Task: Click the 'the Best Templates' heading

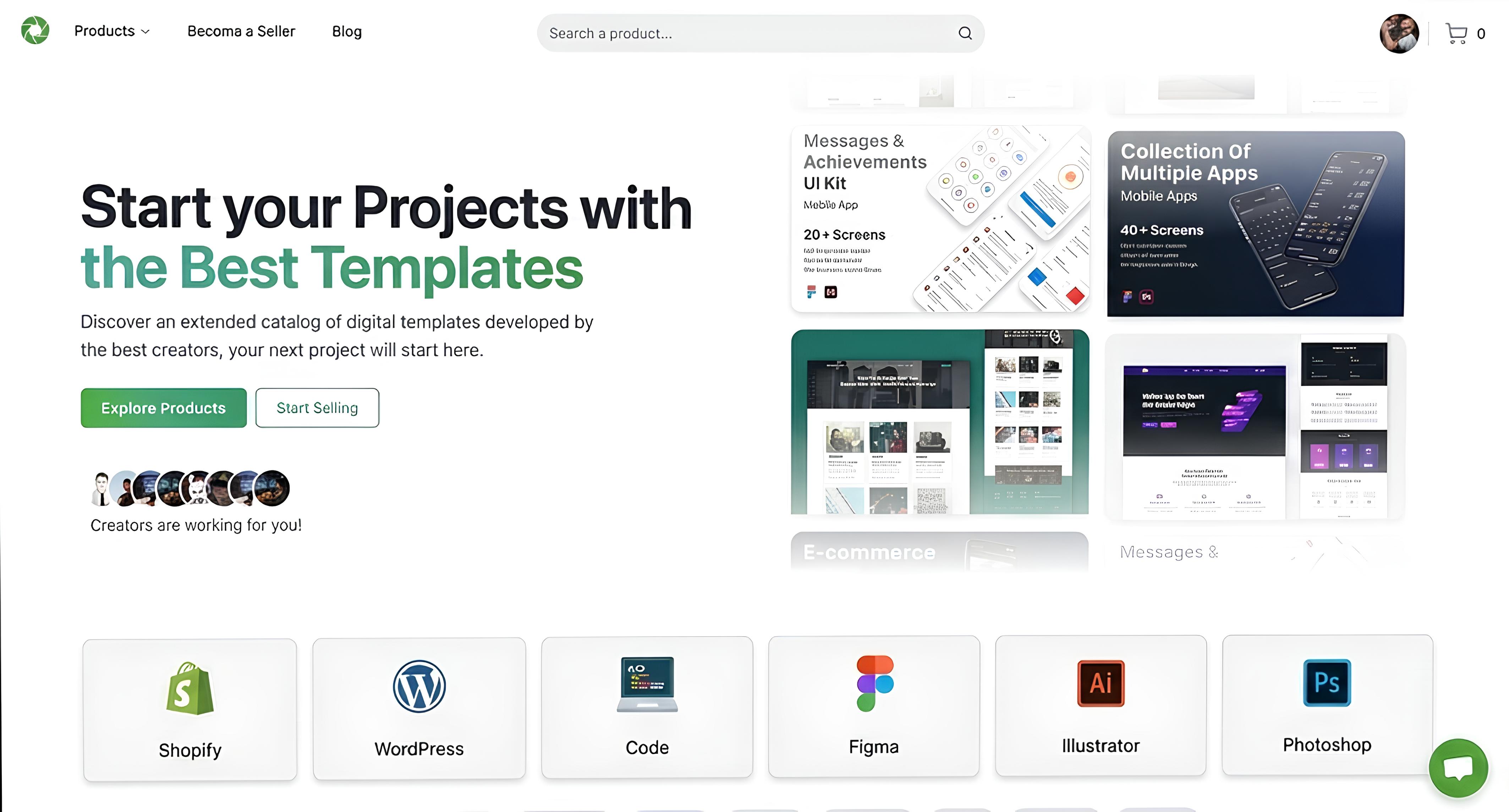Action: pos(332,268)
